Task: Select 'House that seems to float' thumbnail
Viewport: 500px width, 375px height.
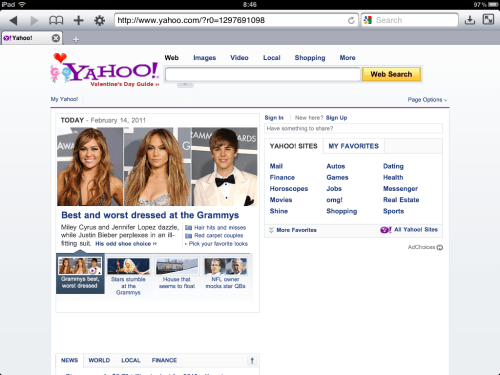Action: 177,273
